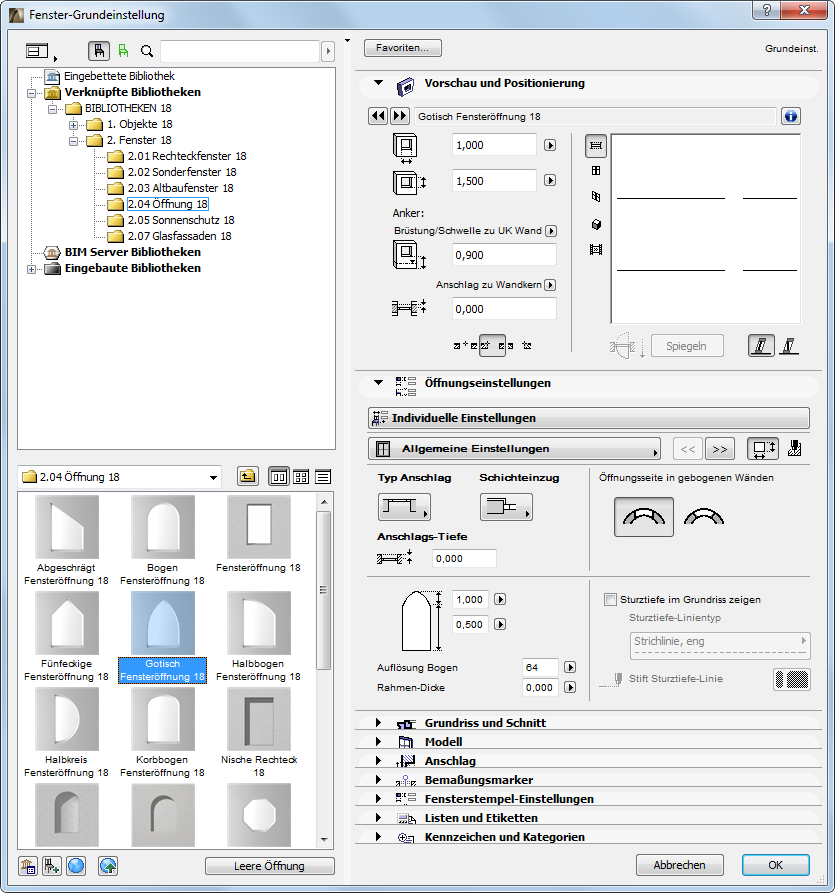This screenshot has width=835, height=893.
Task: Click the load other object icon
Action: point(52,866)
